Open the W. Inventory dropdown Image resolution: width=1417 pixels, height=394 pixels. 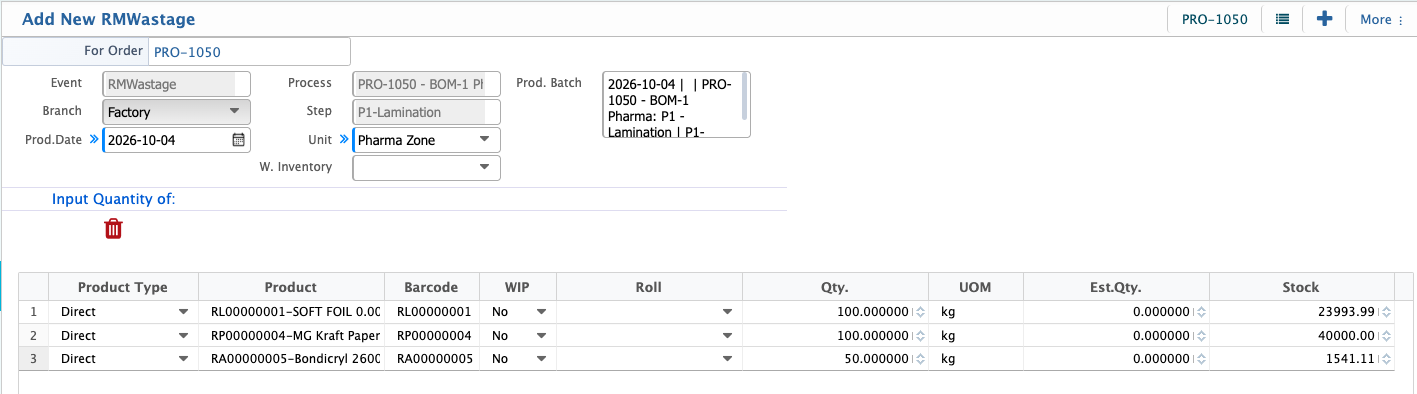(427, 167)
